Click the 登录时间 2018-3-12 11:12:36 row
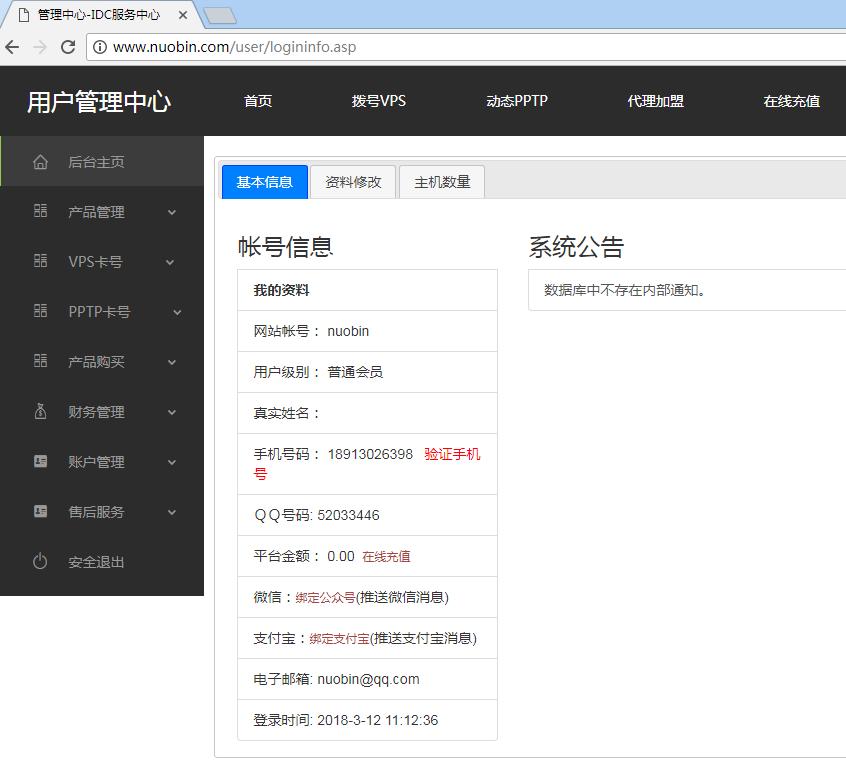This screenshot has width=846, height=760. [x=367, y=720]
